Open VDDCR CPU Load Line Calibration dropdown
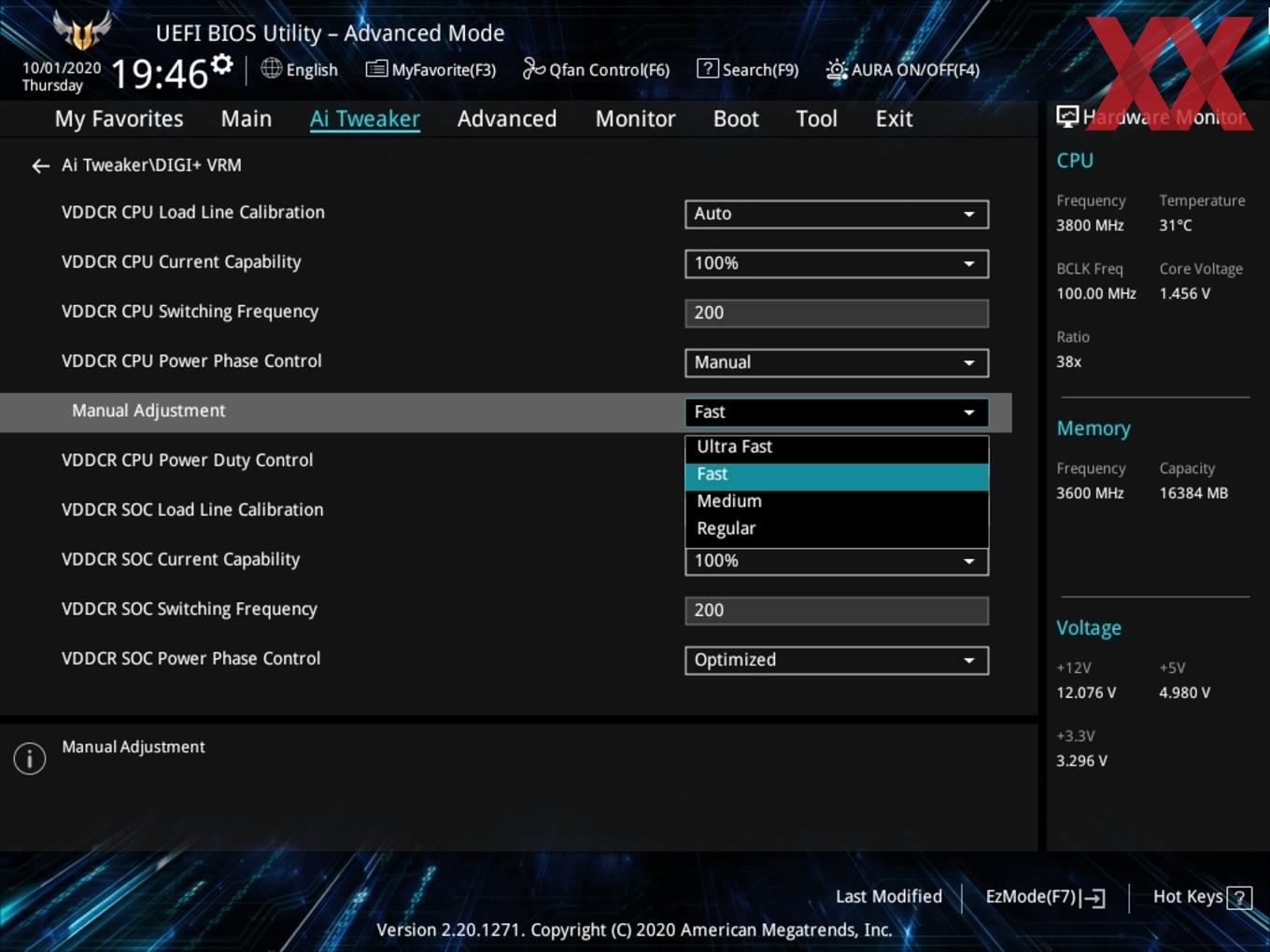Viewport: 1270px width, 952px height. pos(837,214)
